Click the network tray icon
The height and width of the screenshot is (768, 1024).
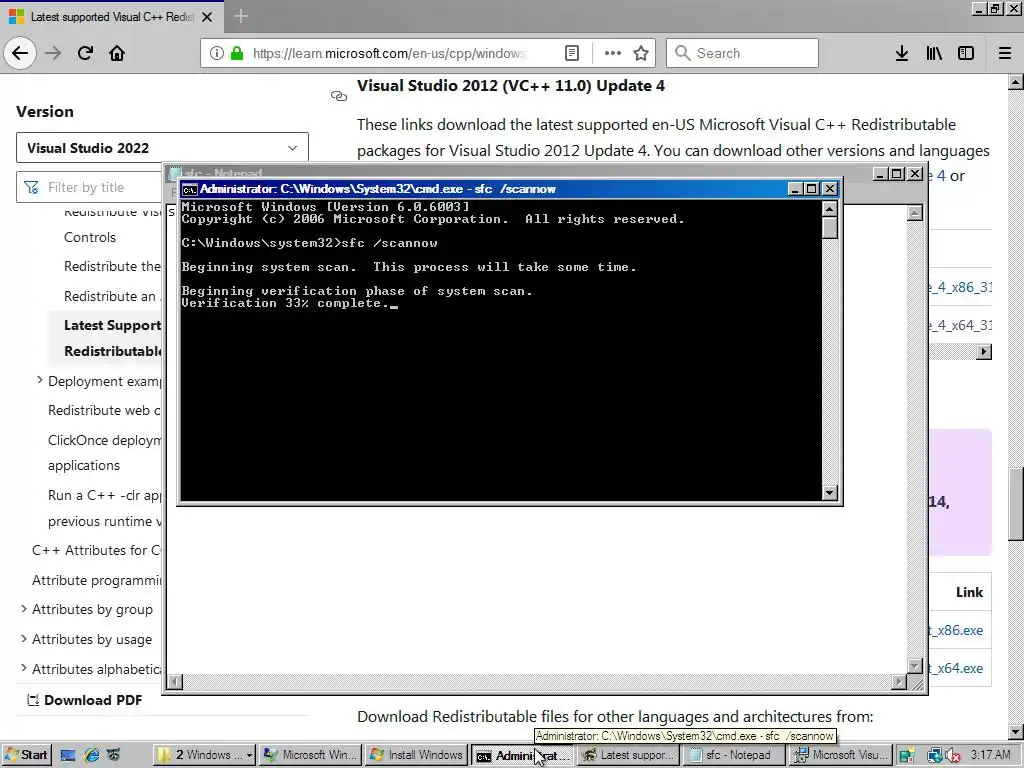point(935,756)
